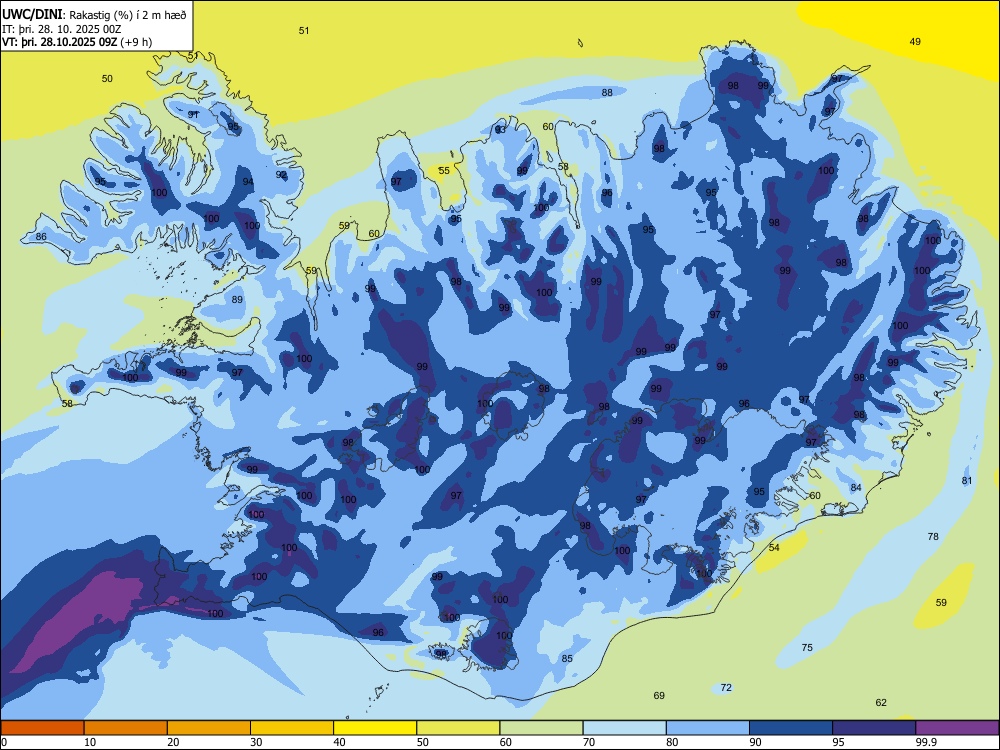Click the value '72' south of Iceland
This screenshot has height=750, width=1000.
[x=726, y=688]
